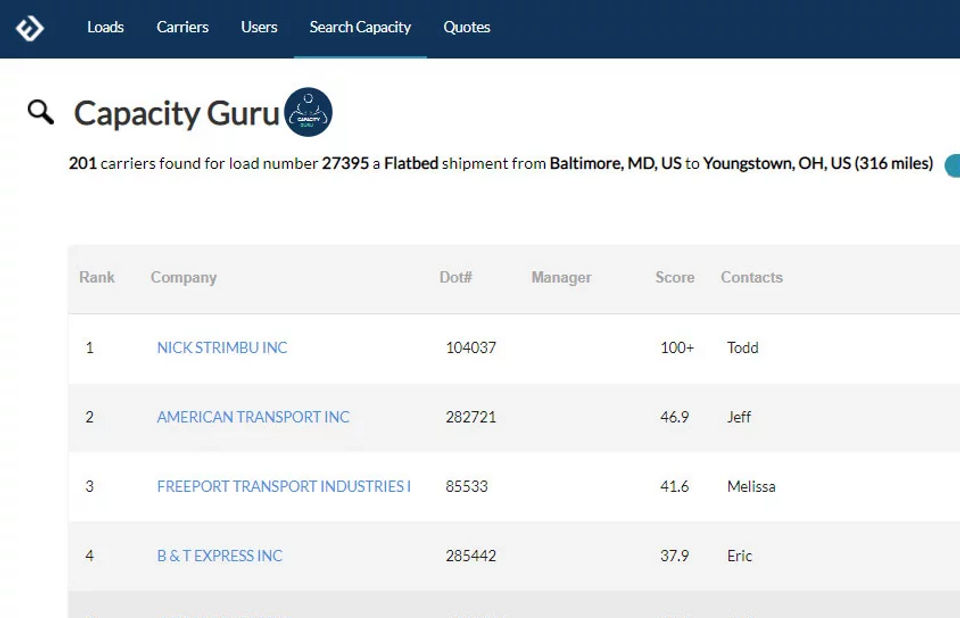Select DOT number 85533
This screenshot has height=618, width=960.
(467, 486)
